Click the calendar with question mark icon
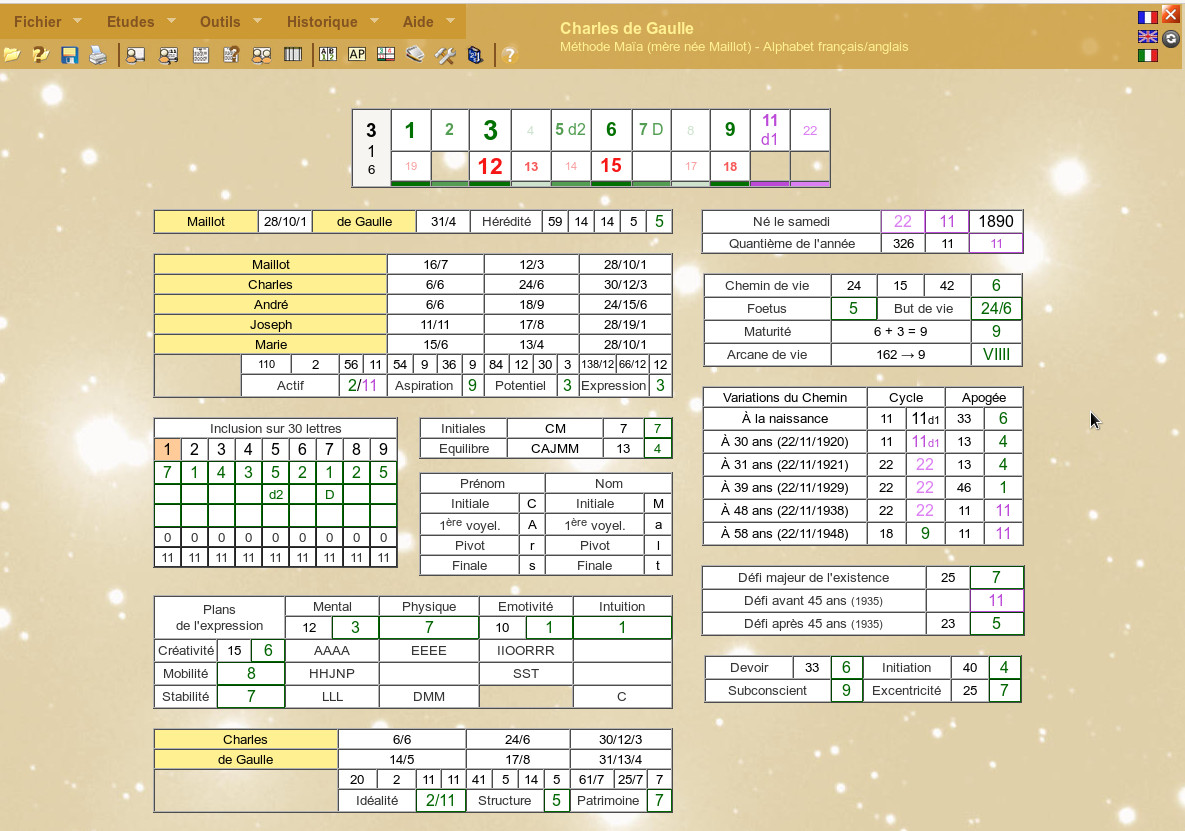Image resolution: width=1185 pixels, height=831 pixels. [x=231, y=54]
